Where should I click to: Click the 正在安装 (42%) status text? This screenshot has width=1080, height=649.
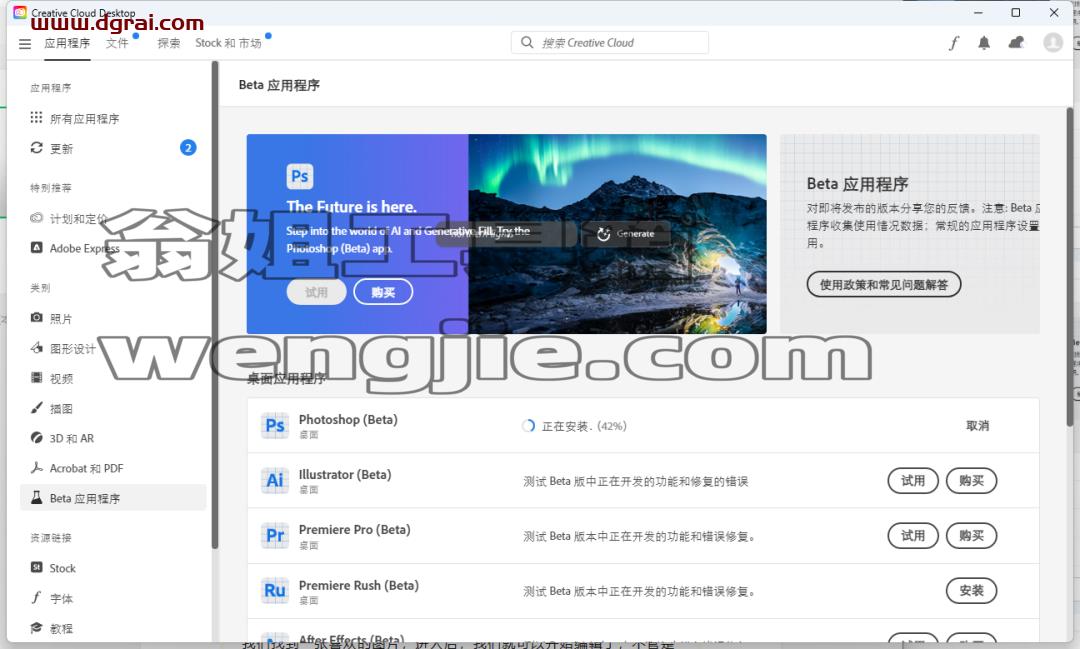pyautogui.click(x=584, y=426)
